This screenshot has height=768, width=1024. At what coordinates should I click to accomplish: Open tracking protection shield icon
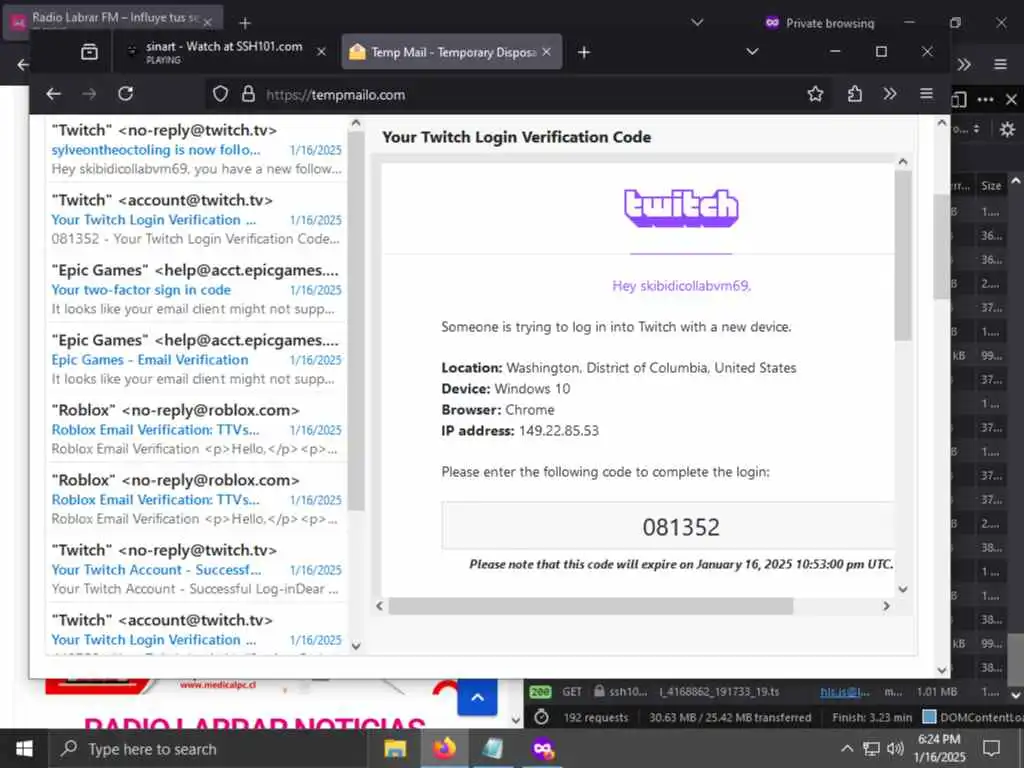220,94
